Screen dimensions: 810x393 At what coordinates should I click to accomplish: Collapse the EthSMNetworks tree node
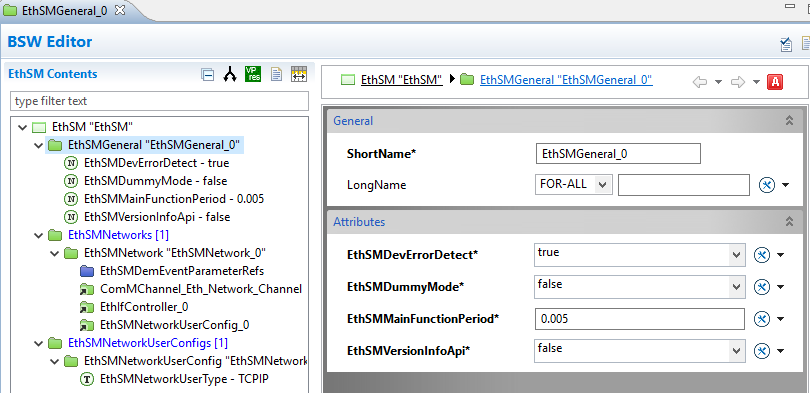click(38, 235)
